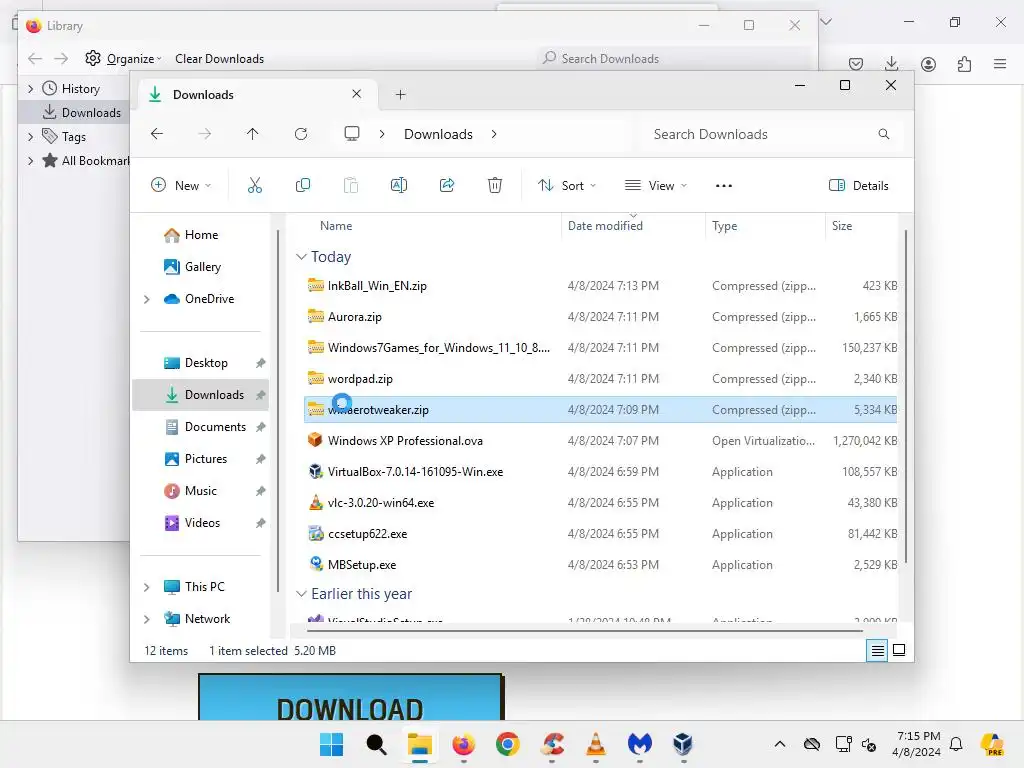Viewport: 1024px width, 768px height.
Task: Open taskbar Search
Action: pyautogui.click(x=376, y=744)
